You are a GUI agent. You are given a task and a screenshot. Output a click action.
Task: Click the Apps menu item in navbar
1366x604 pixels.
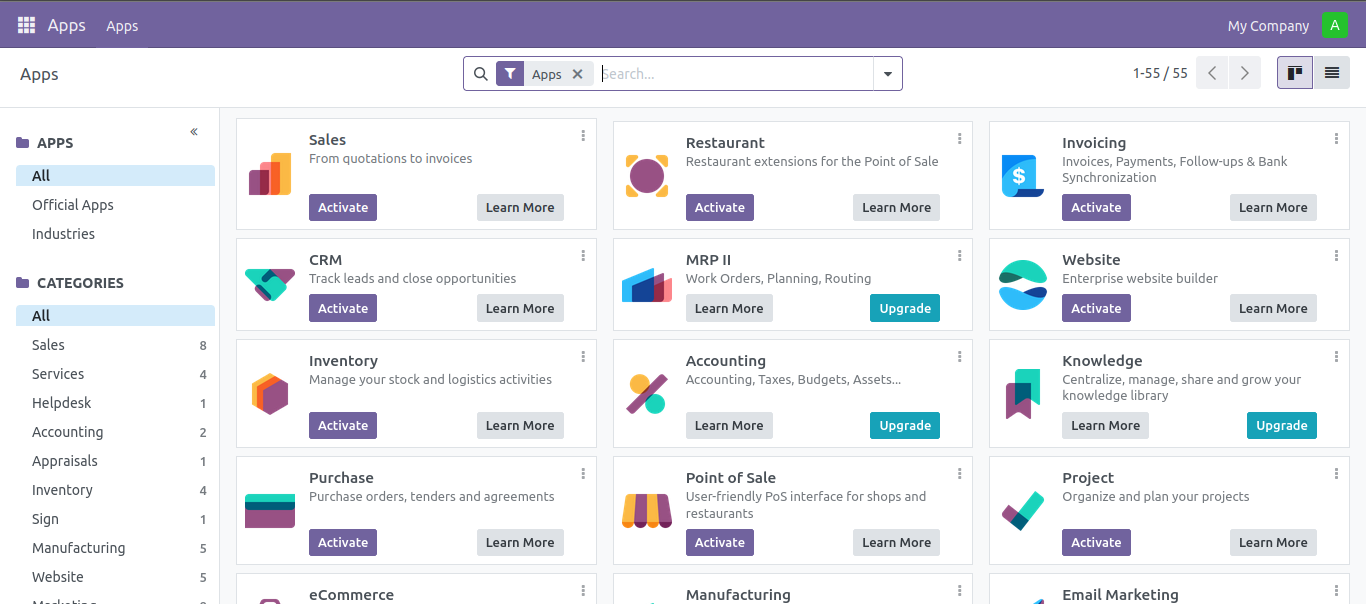(x=122, y=26)
